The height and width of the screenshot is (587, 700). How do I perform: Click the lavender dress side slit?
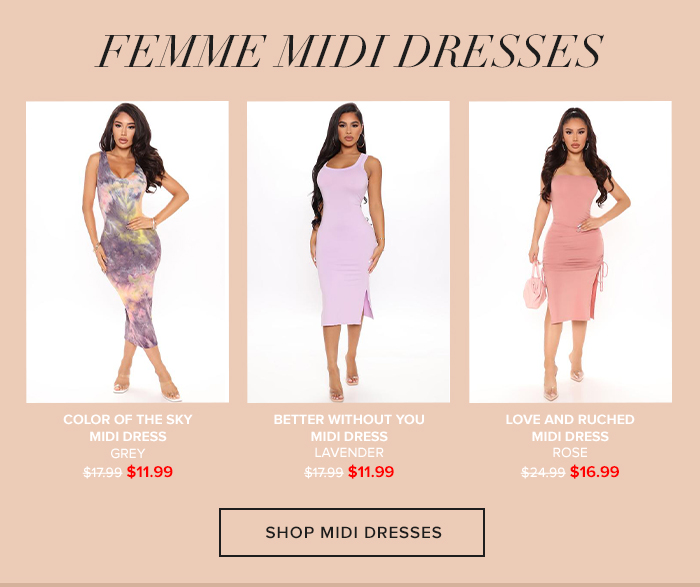pos(367,303)
